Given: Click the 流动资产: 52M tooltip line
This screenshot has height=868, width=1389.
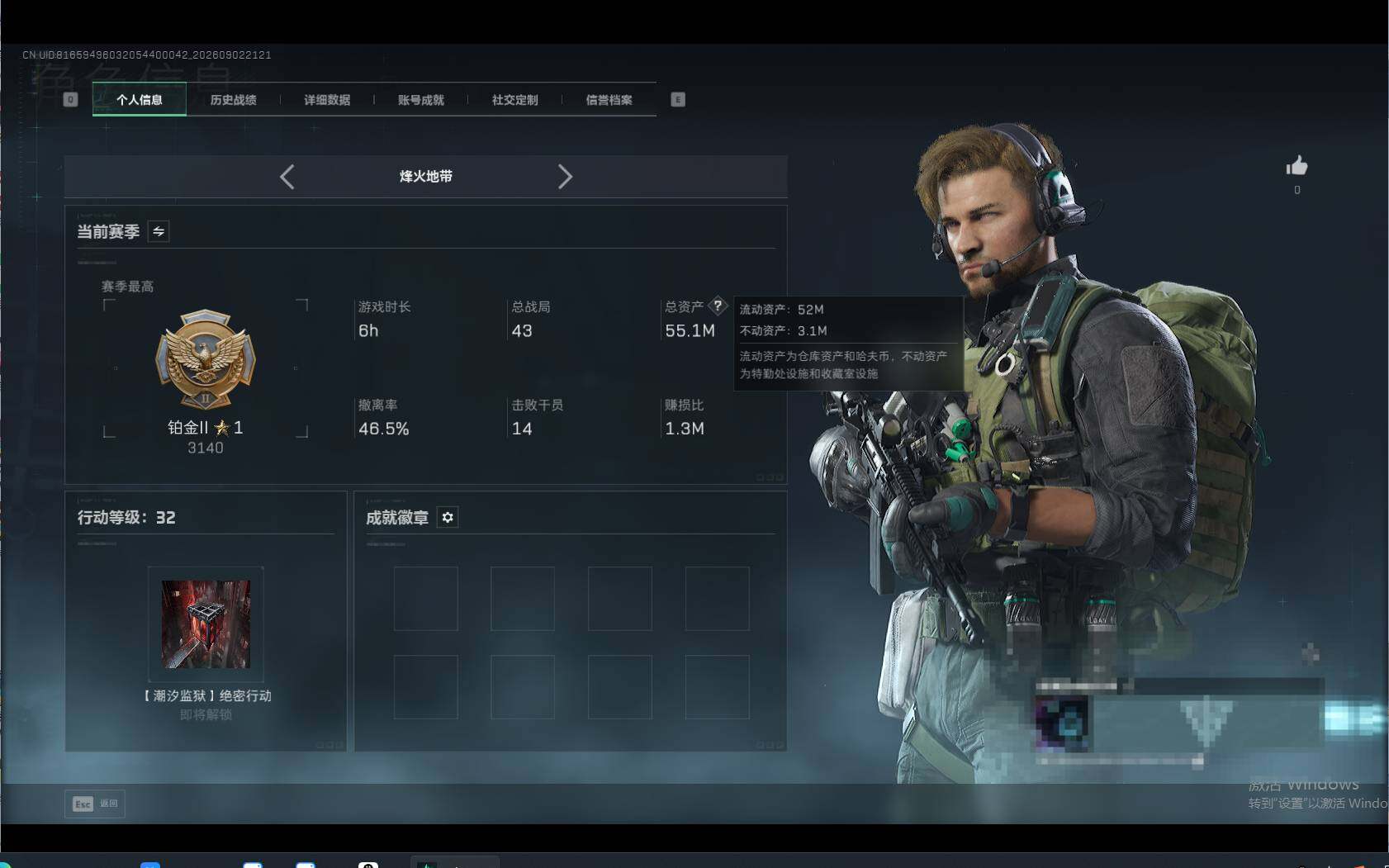Looking at the screenshot, I should click(x=782, y=310).
